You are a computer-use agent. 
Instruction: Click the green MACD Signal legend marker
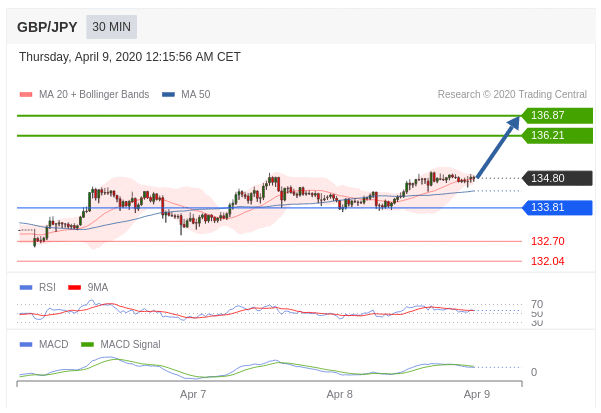pyautogui.click(x=88, y=344)
